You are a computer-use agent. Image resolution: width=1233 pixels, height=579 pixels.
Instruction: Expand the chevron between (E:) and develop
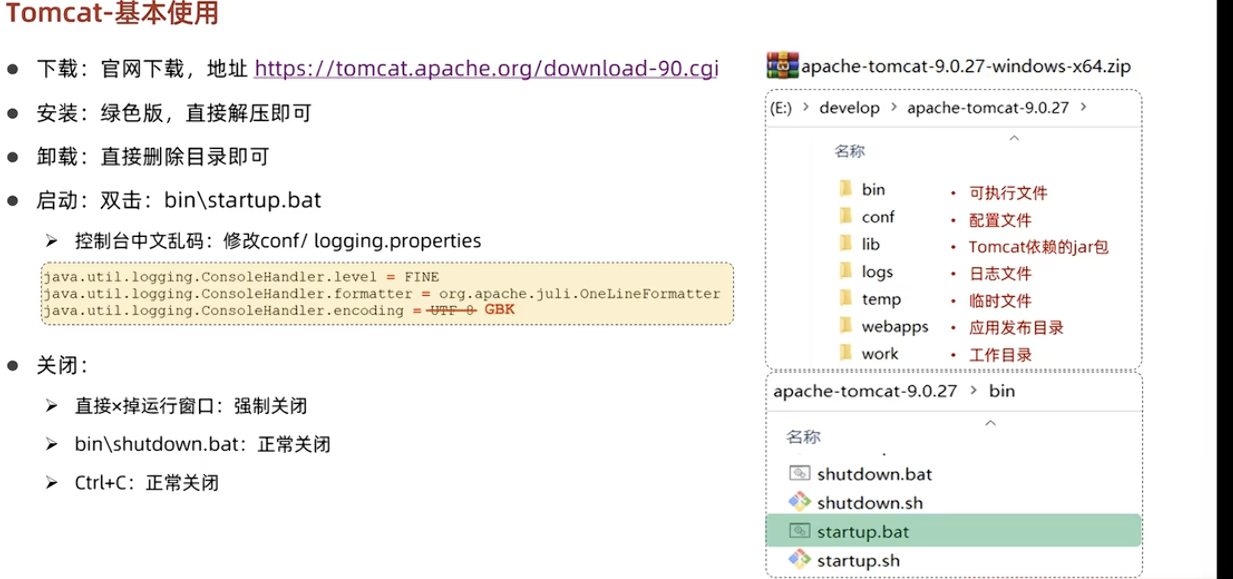[804, 107]
